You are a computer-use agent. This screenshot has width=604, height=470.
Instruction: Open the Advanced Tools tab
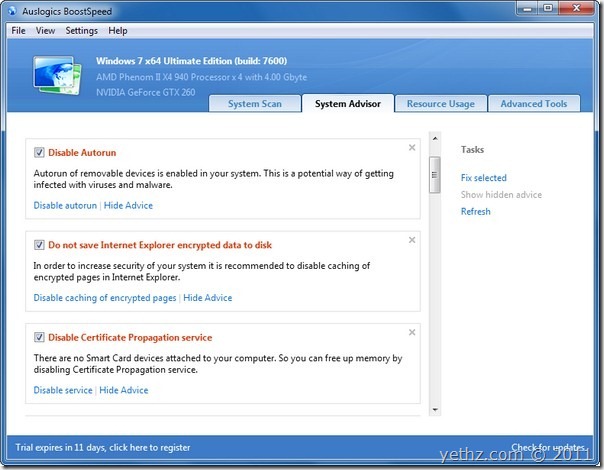coord(533,104)
